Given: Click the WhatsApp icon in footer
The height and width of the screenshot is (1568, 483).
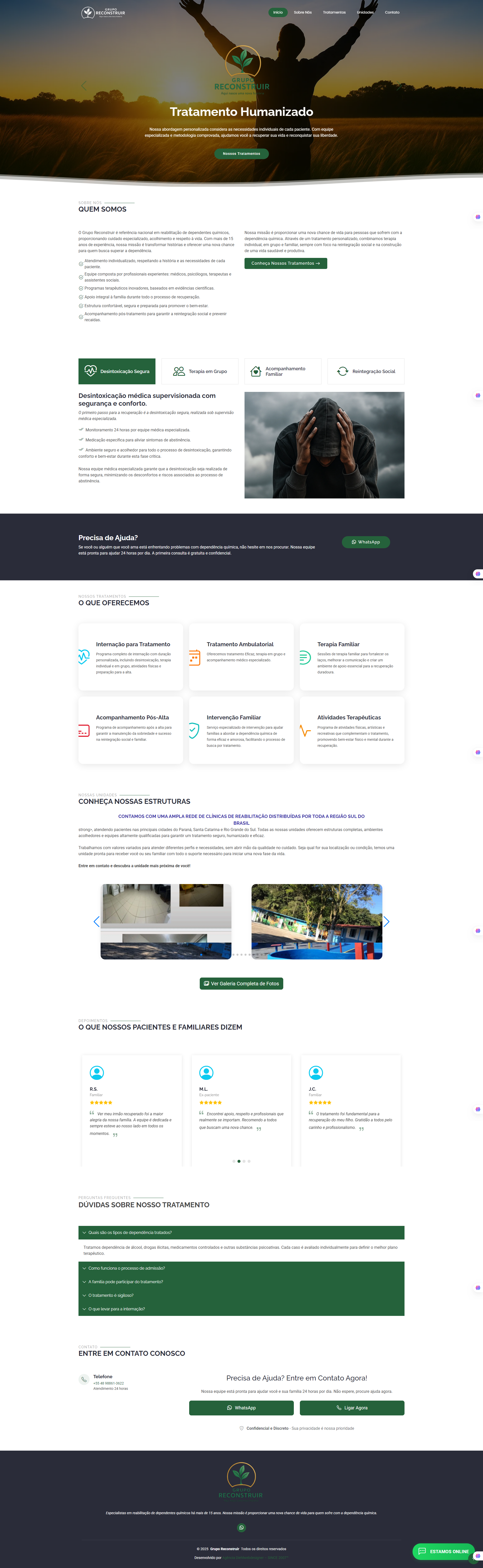Looking at the screenshot, I should coord(241,1527).
